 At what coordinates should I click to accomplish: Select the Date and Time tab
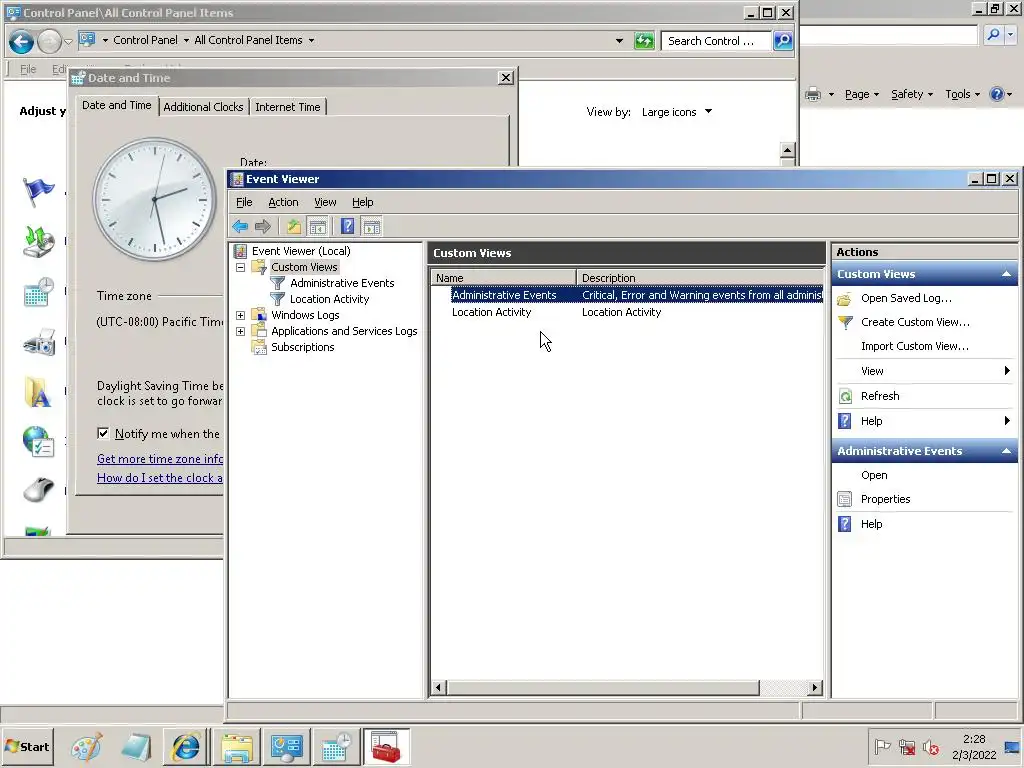point(117,106)
